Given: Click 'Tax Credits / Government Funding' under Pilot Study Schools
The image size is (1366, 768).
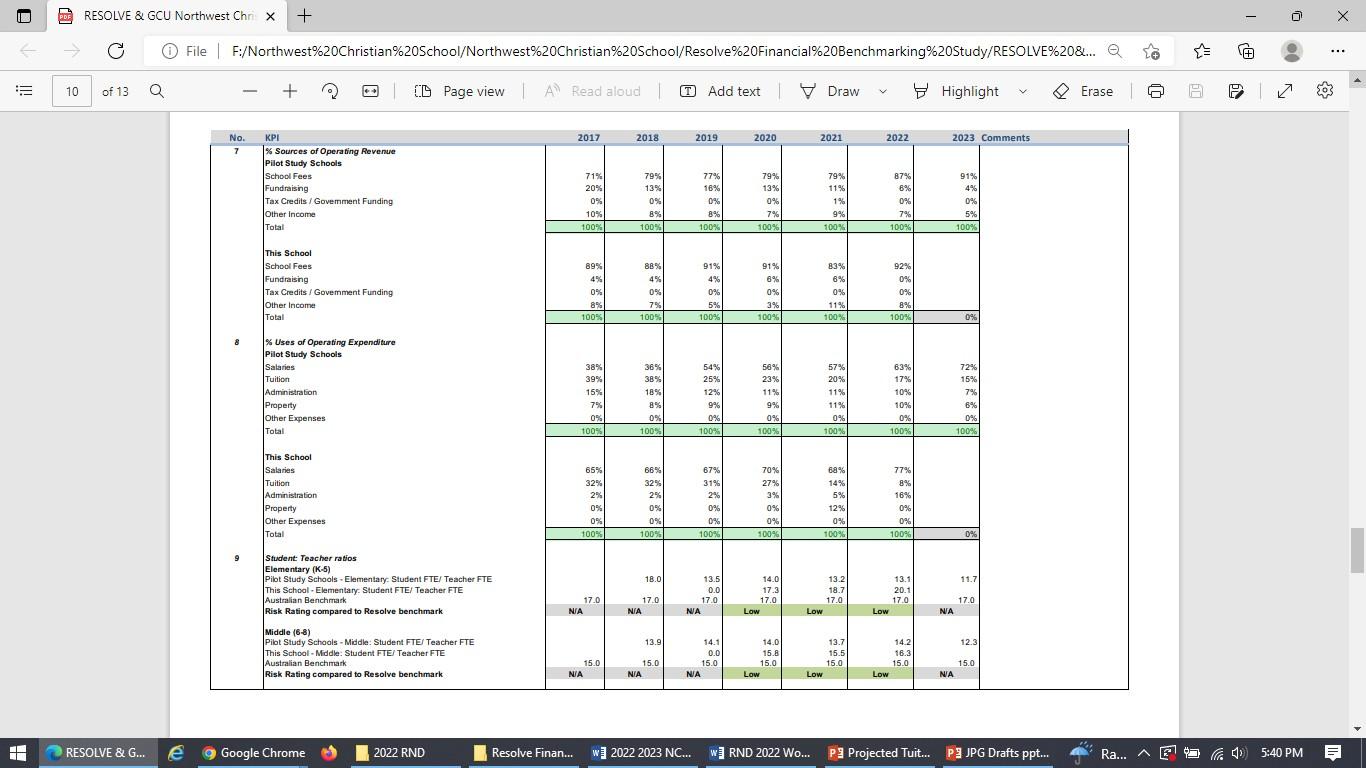Looking at the screenshot, I should [x=328, y=201].
